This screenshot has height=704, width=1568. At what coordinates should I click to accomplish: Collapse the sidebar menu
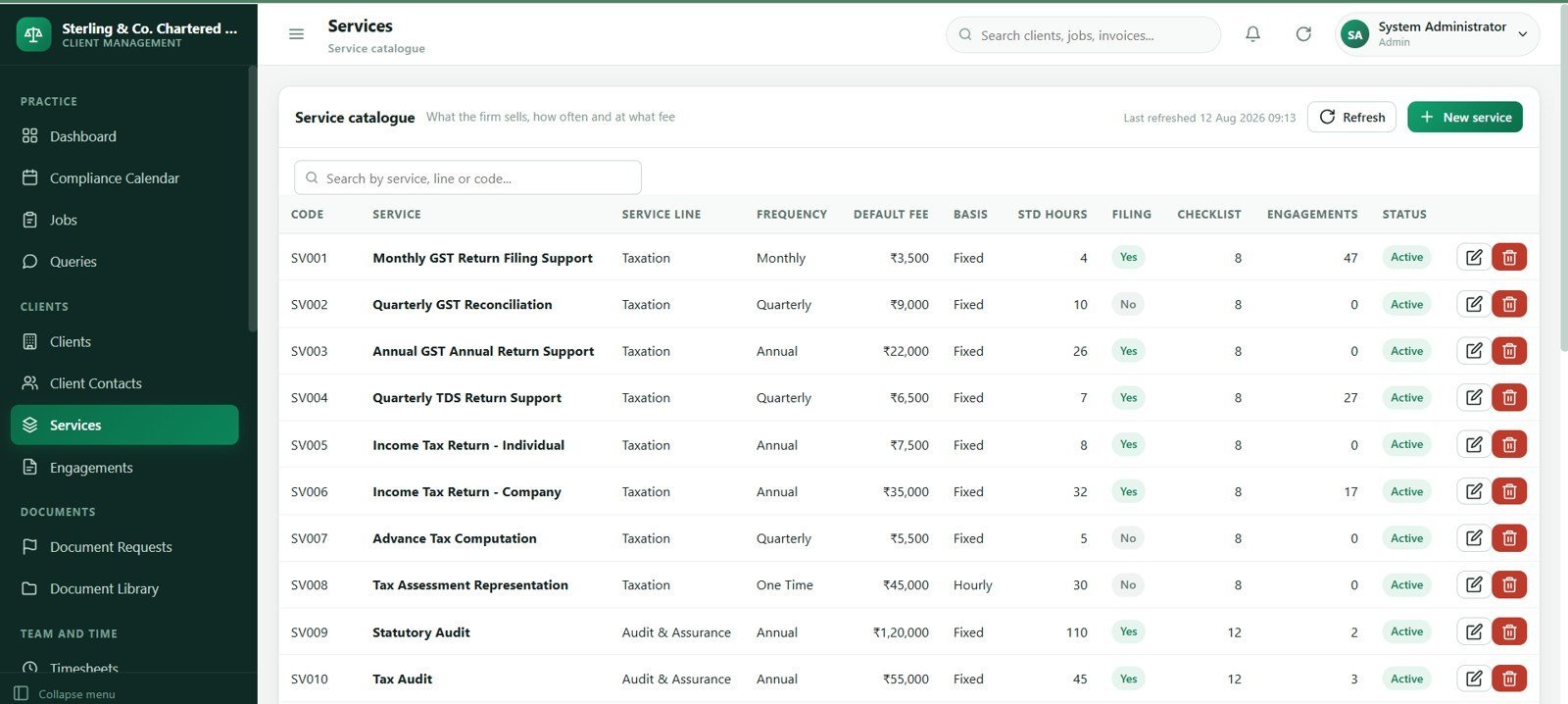[x=65, y=693]
